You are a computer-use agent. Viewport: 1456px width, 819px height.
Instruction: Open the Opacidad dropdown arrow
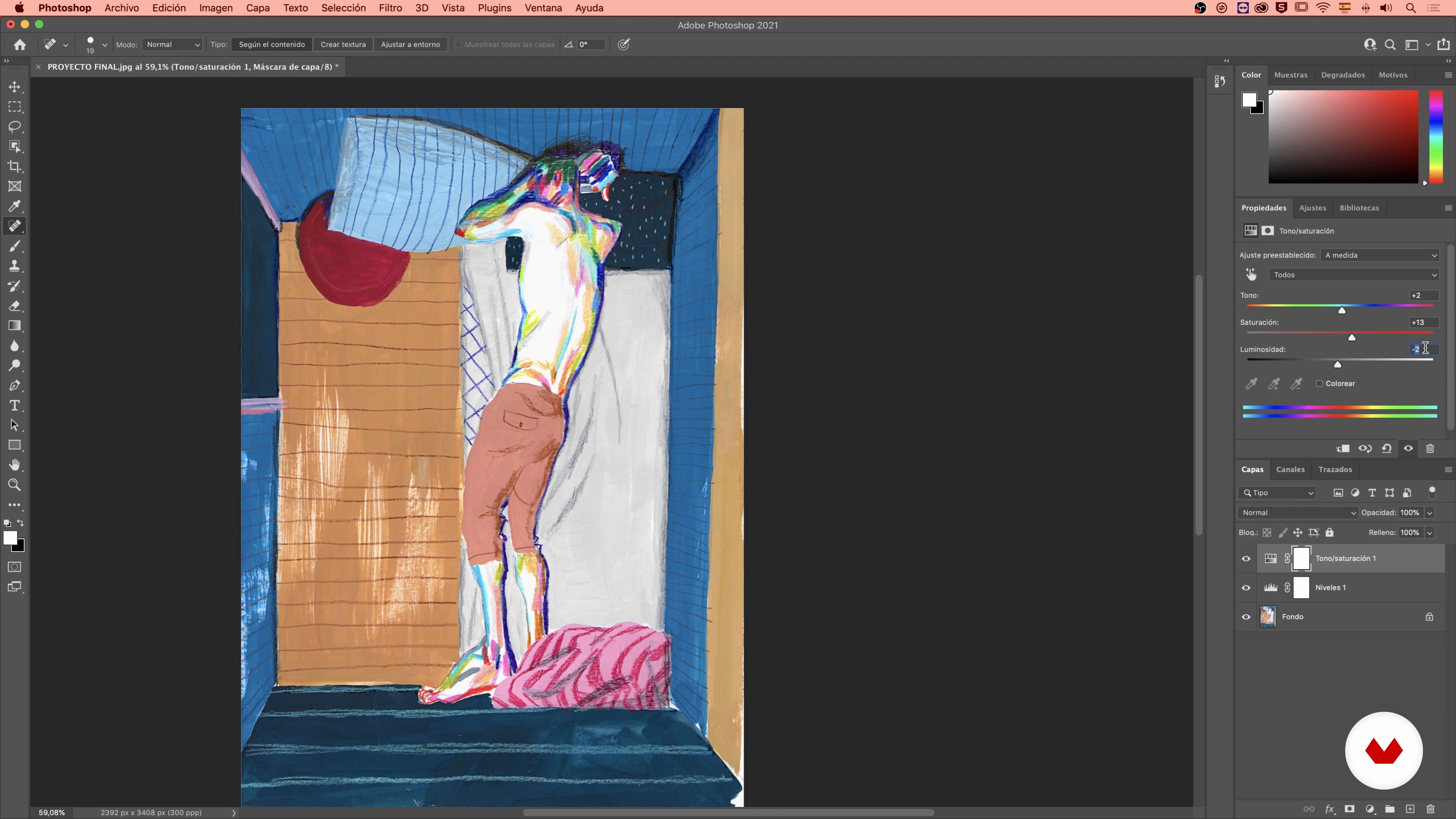tap(1429, 513)
